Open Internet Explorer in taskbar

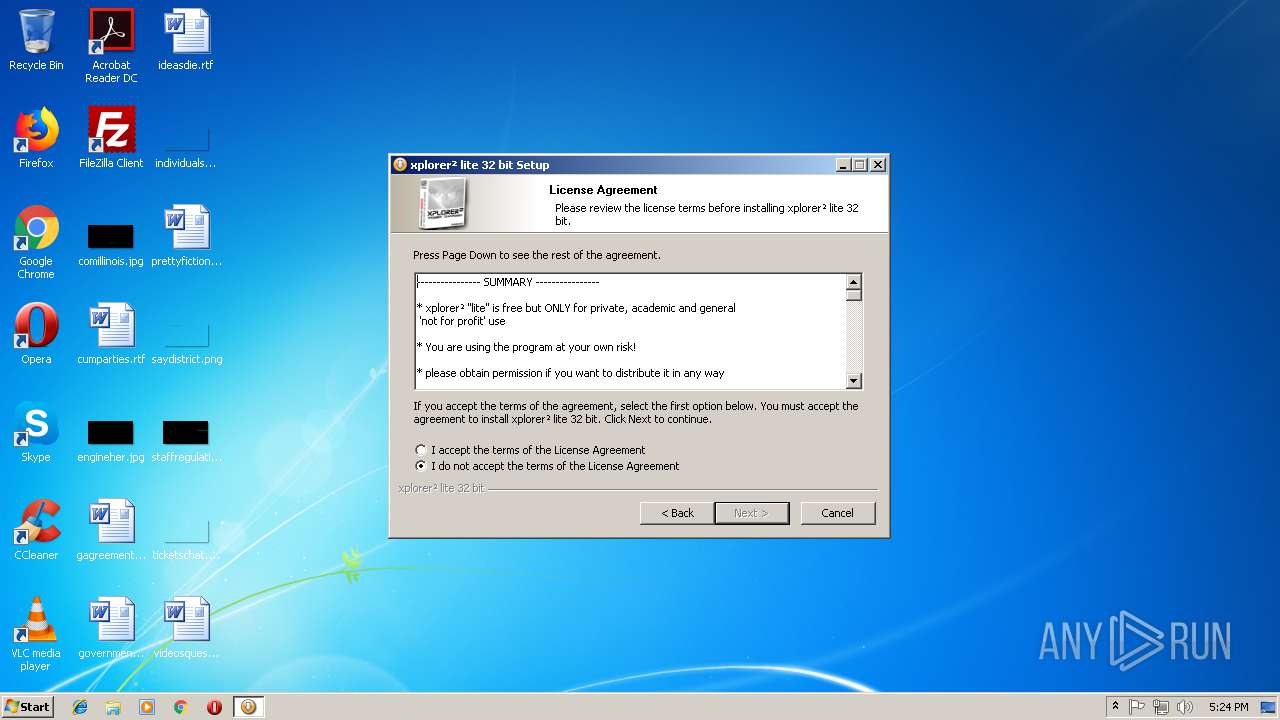[x=80, y=707]
